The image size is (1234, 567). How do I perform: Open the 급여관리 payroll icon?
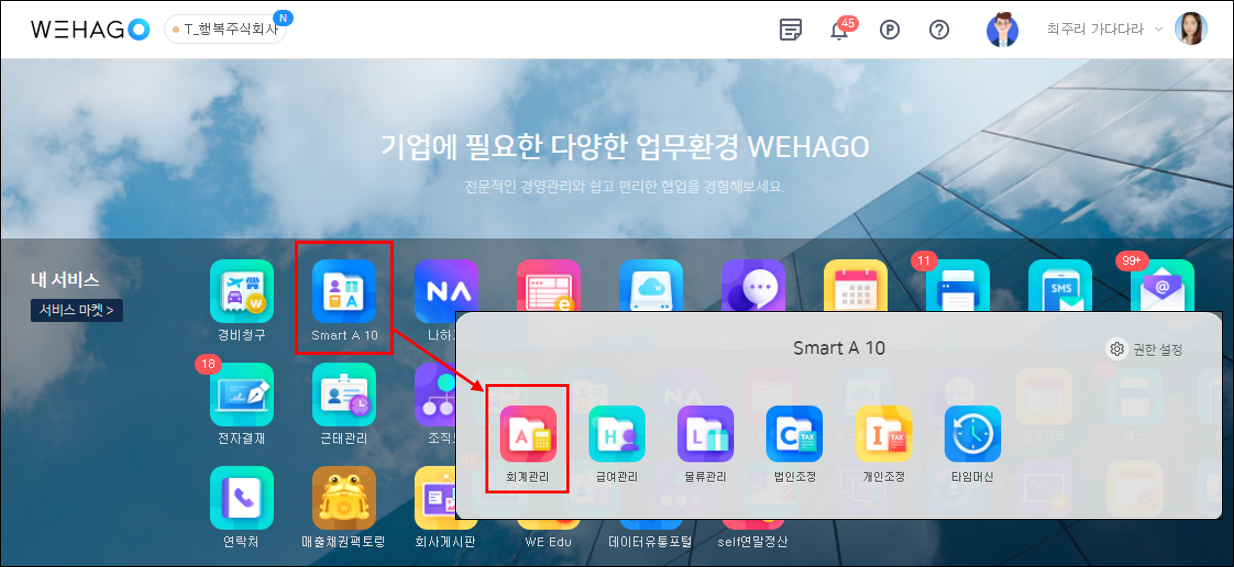tap(616, 433)
